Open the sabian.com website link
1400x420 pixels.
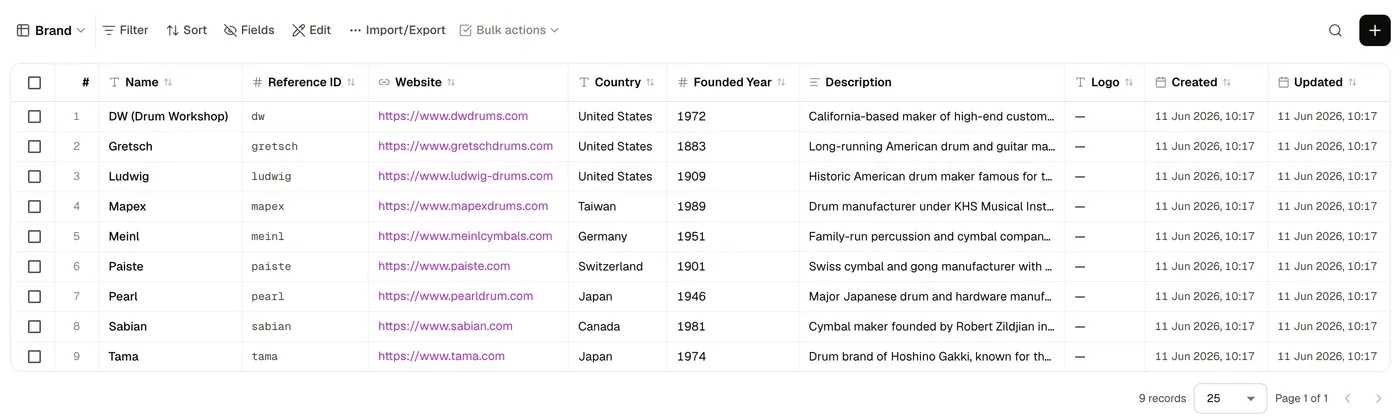coord(445,326)
